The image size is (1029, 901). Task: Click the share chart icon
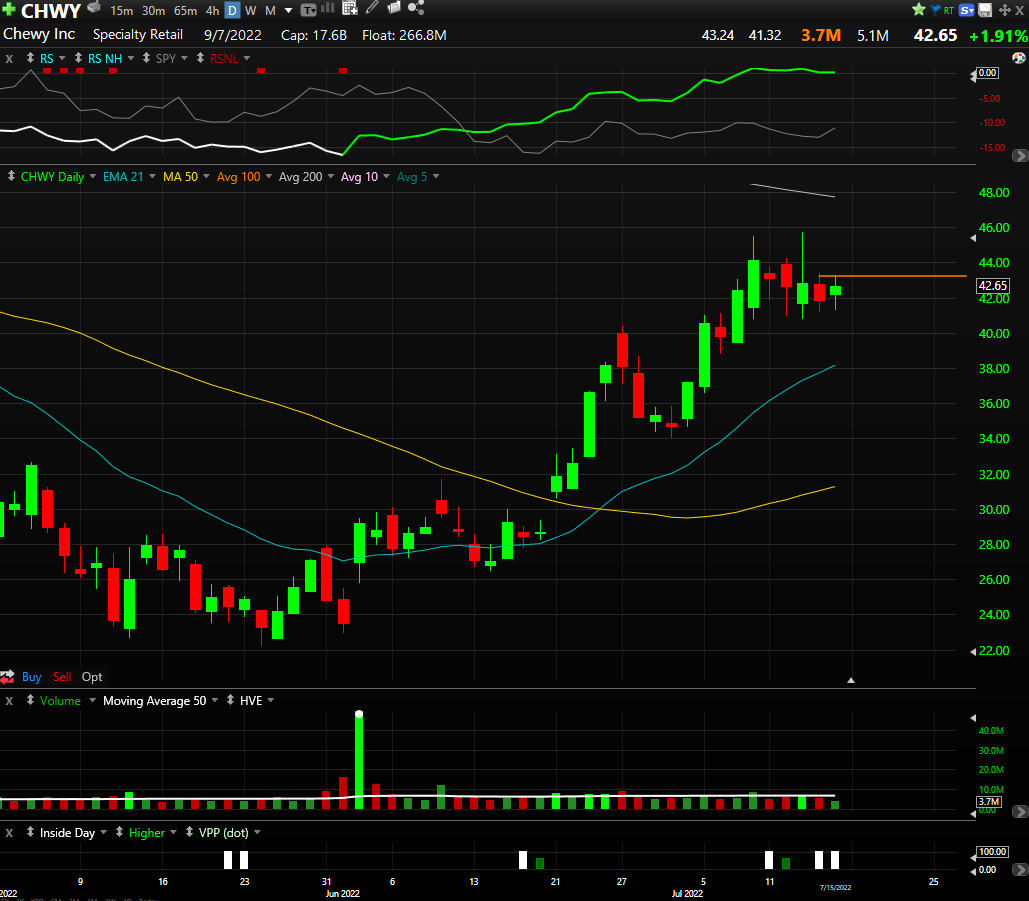pos(416,8)
